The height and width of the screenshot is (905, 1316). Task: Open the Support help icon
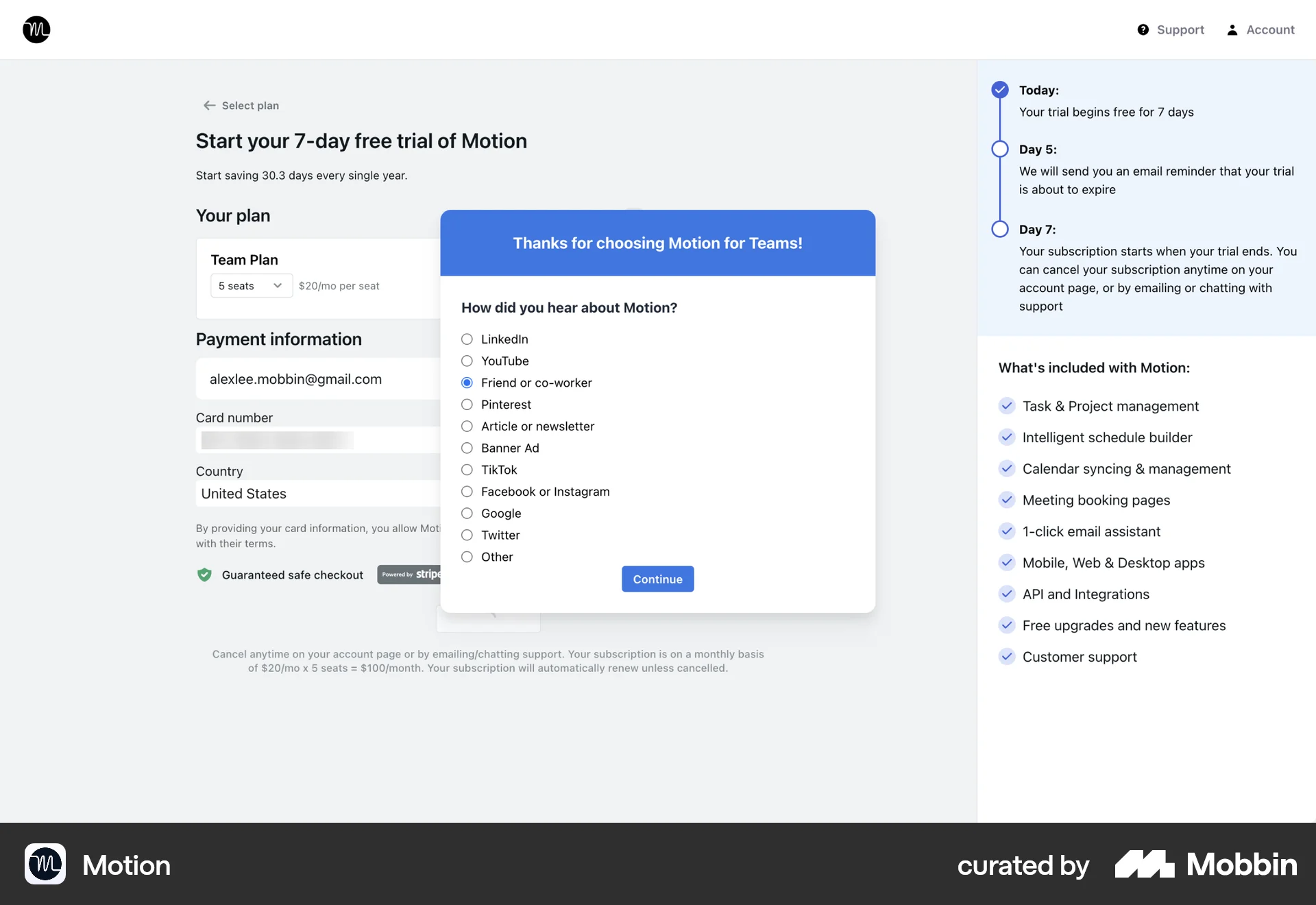tap(1144, 29)
